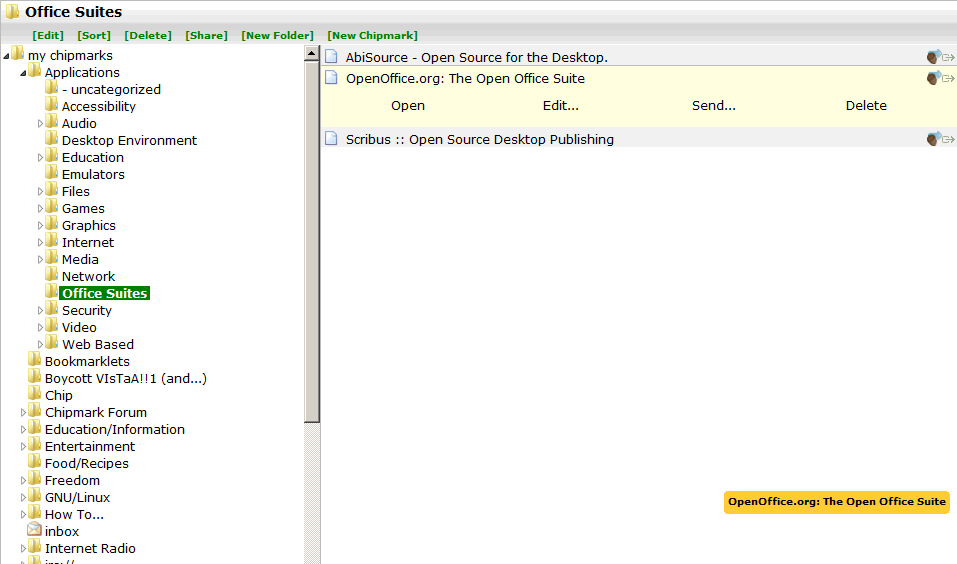Click the folder icon beside Desktop Environment

[x=52, y=139]
